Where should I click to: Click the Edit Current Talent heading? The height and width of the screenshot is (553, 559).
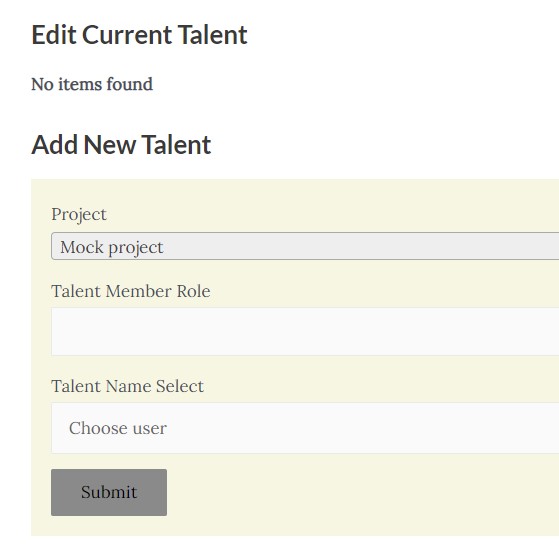(x=139, y=35)
